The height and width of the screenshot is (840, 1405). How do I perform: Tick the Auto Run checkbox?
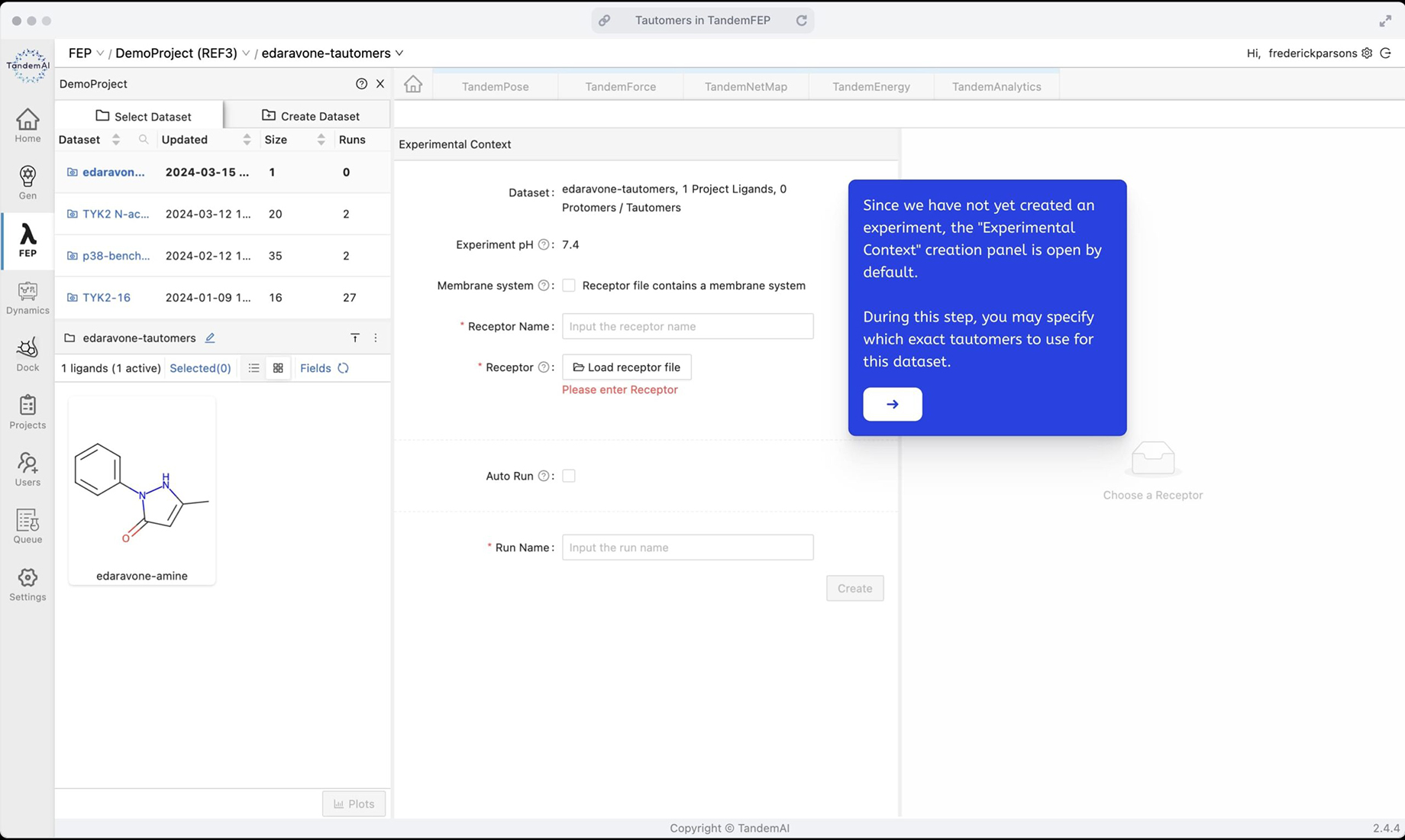(569, 476)
